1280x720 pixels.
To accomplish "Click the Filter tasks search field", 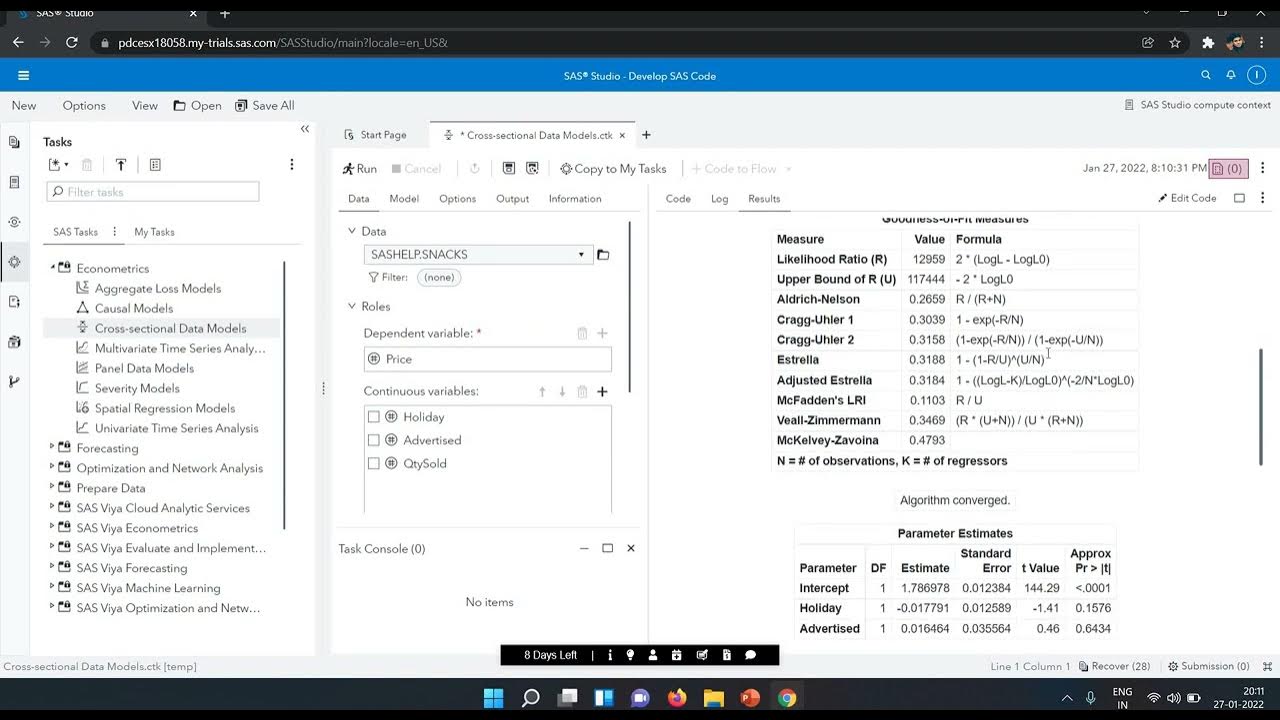I will 153,192.
